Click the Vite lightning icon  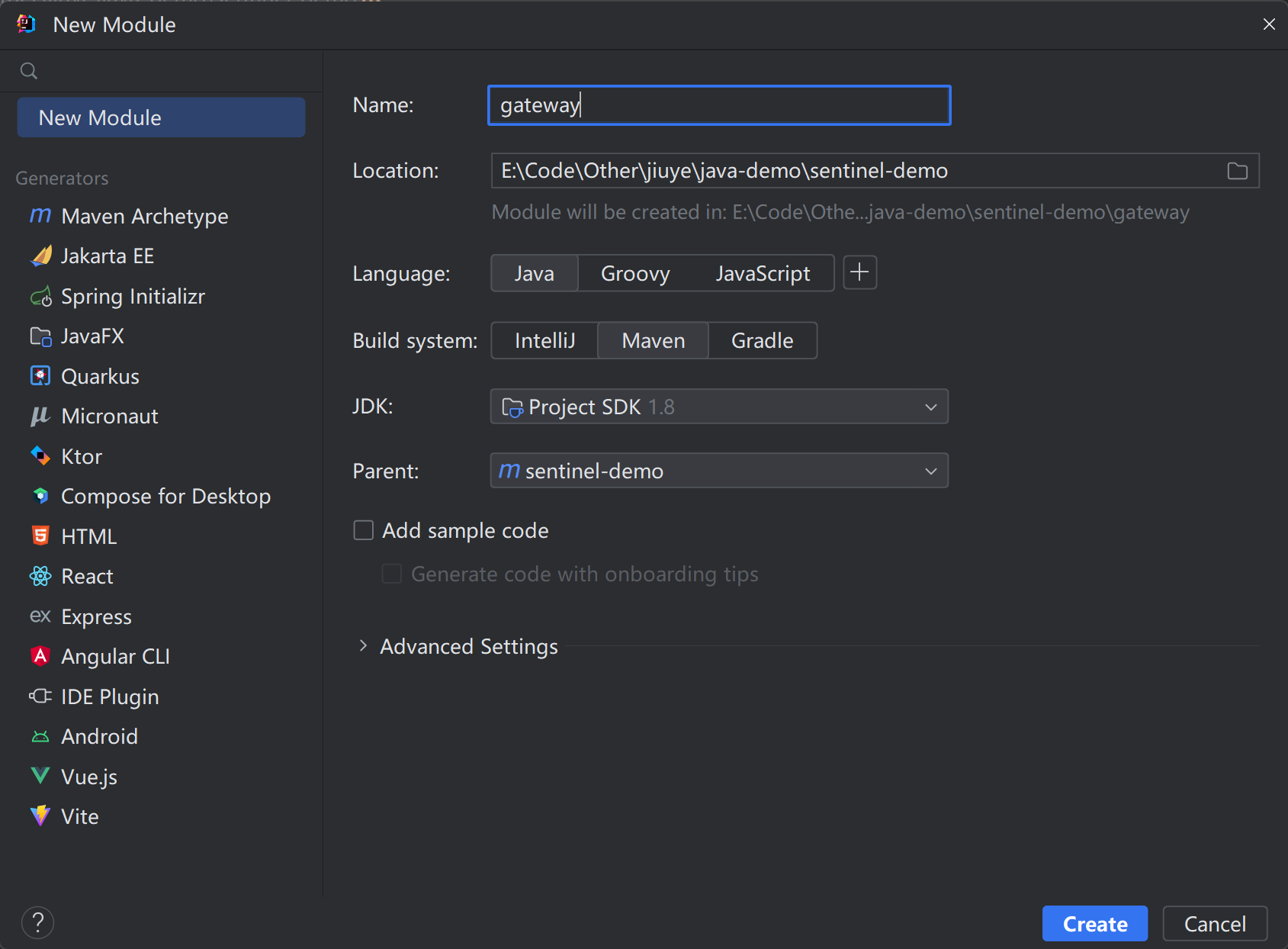[x=40, y=816]
